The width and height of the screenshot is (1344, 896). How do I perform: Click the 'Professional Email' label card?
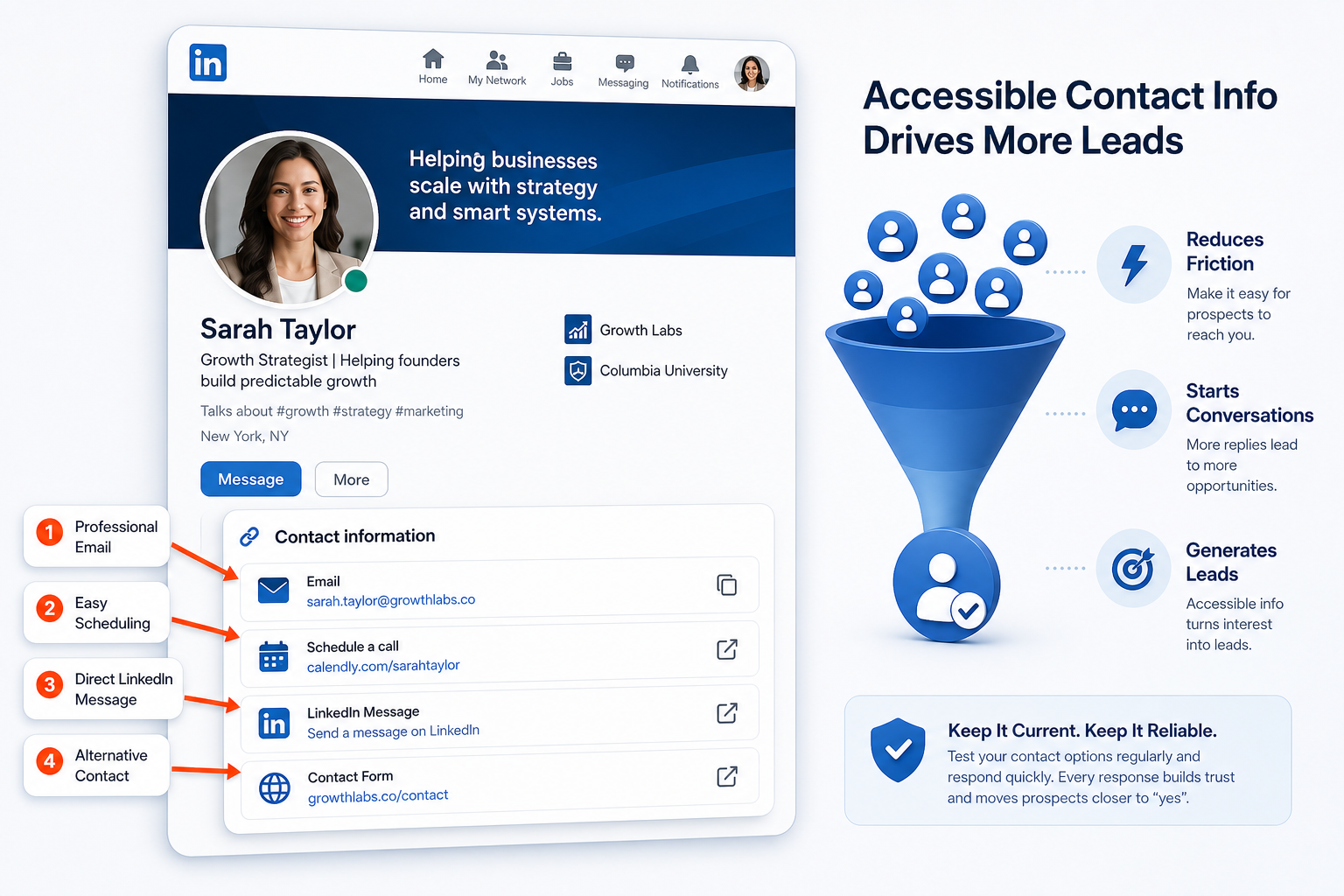click(x=96, y=536)
